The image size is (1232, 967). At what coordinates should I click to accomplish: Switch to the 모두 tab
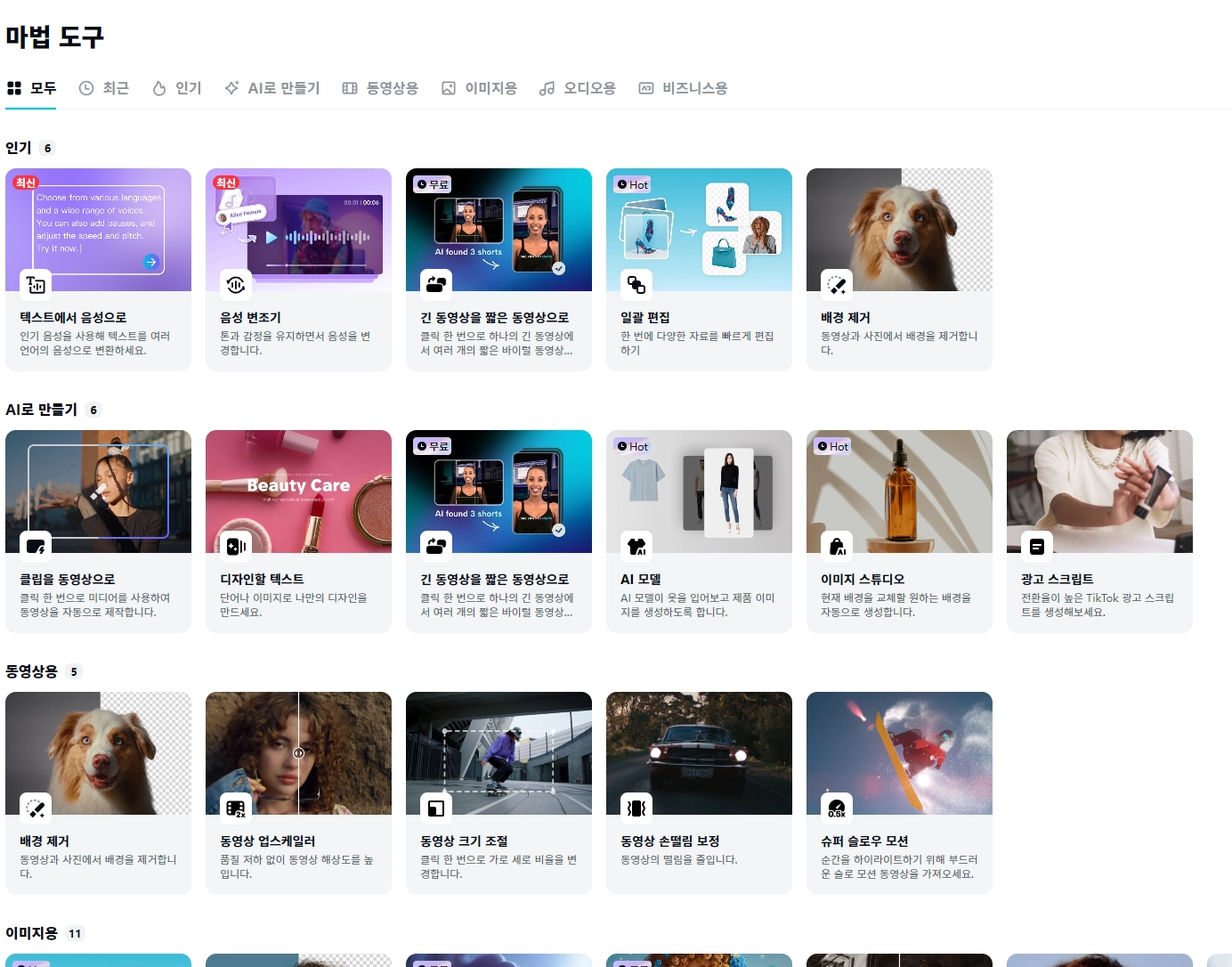(x=31, y=88)
